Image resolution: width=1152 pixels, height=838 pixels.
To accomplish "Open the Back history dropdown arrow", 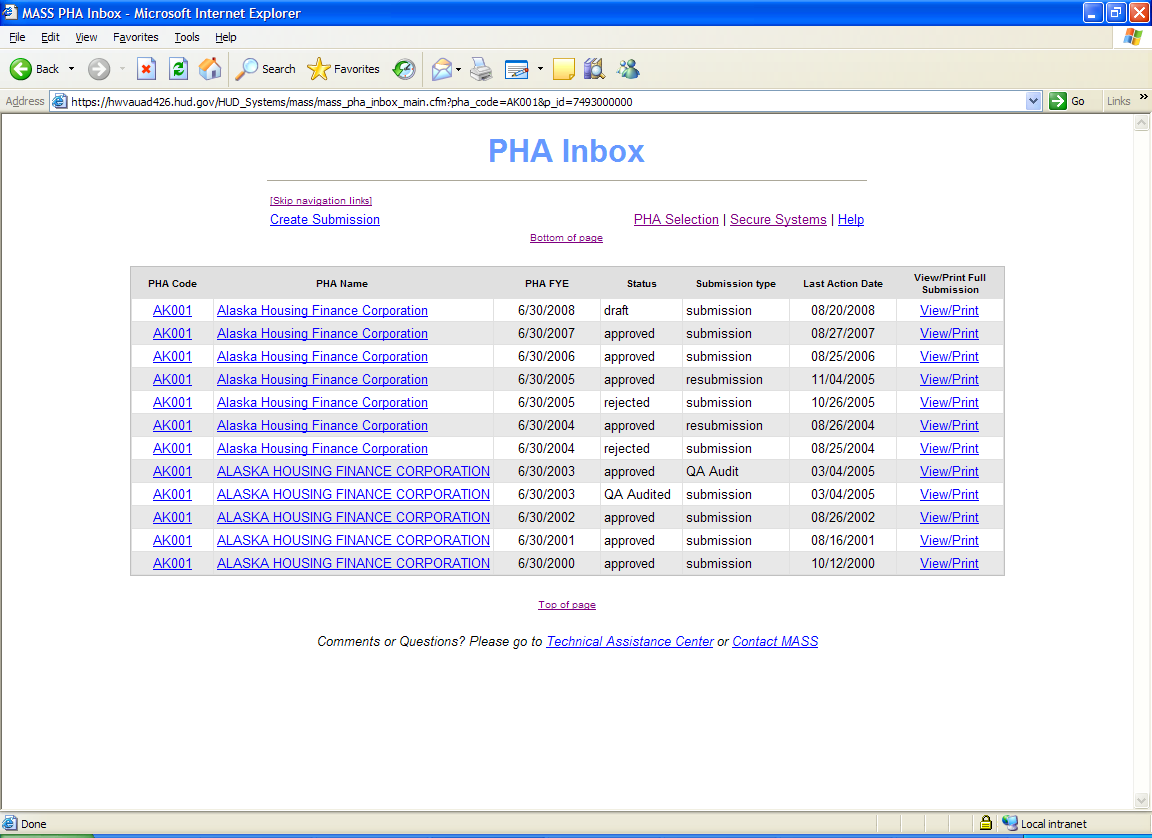I will click(71, 69).
